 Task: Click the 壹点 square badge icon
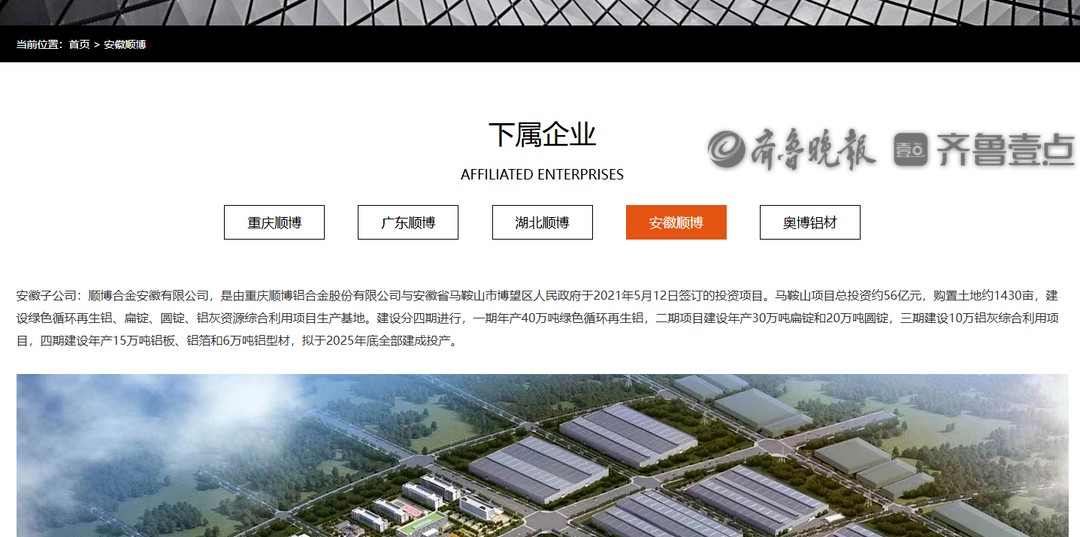(x=911, y=150)
